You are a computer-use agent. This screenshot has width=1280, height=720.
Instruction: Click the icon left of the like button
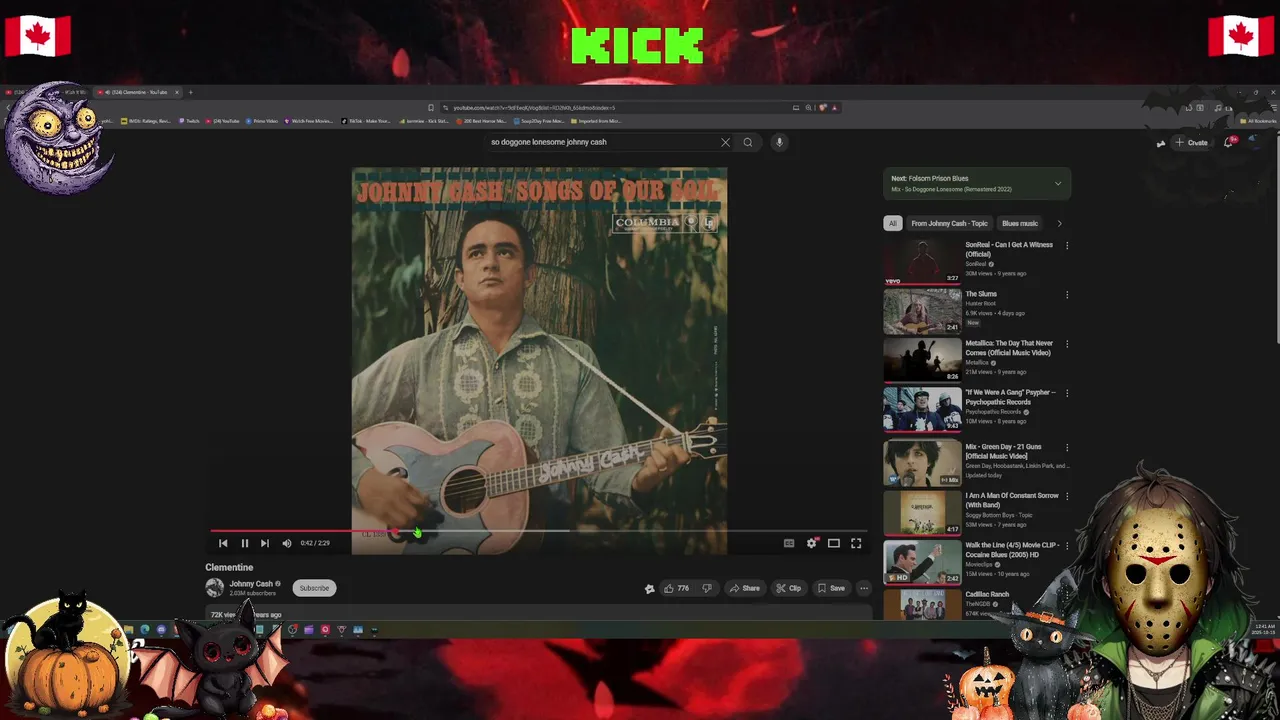[x=649, y=589]
